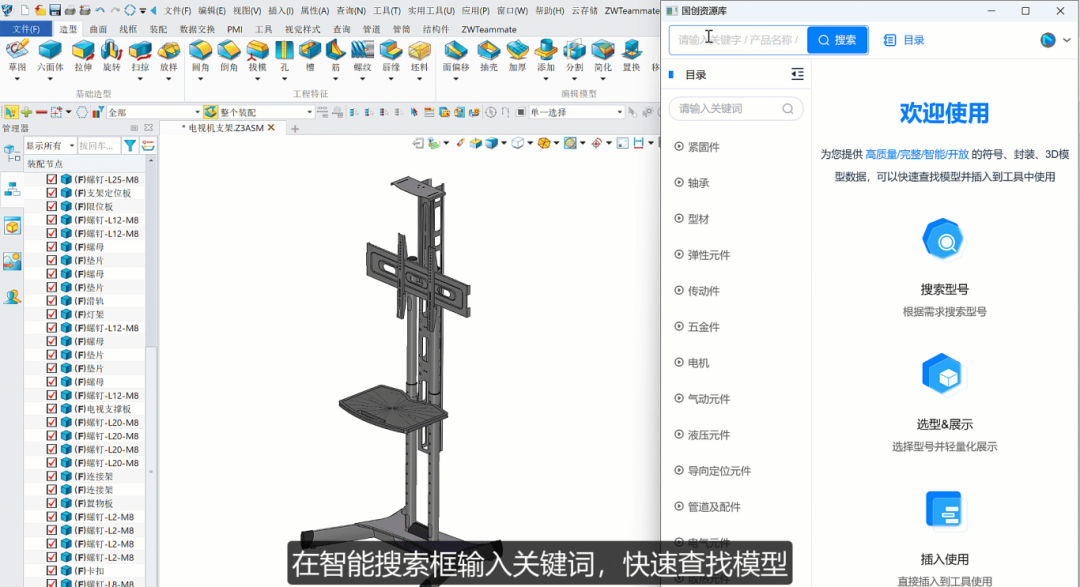Switch to the 曲面 ribbon tab
1080x587 pixels.
click(x=98, y=29)
